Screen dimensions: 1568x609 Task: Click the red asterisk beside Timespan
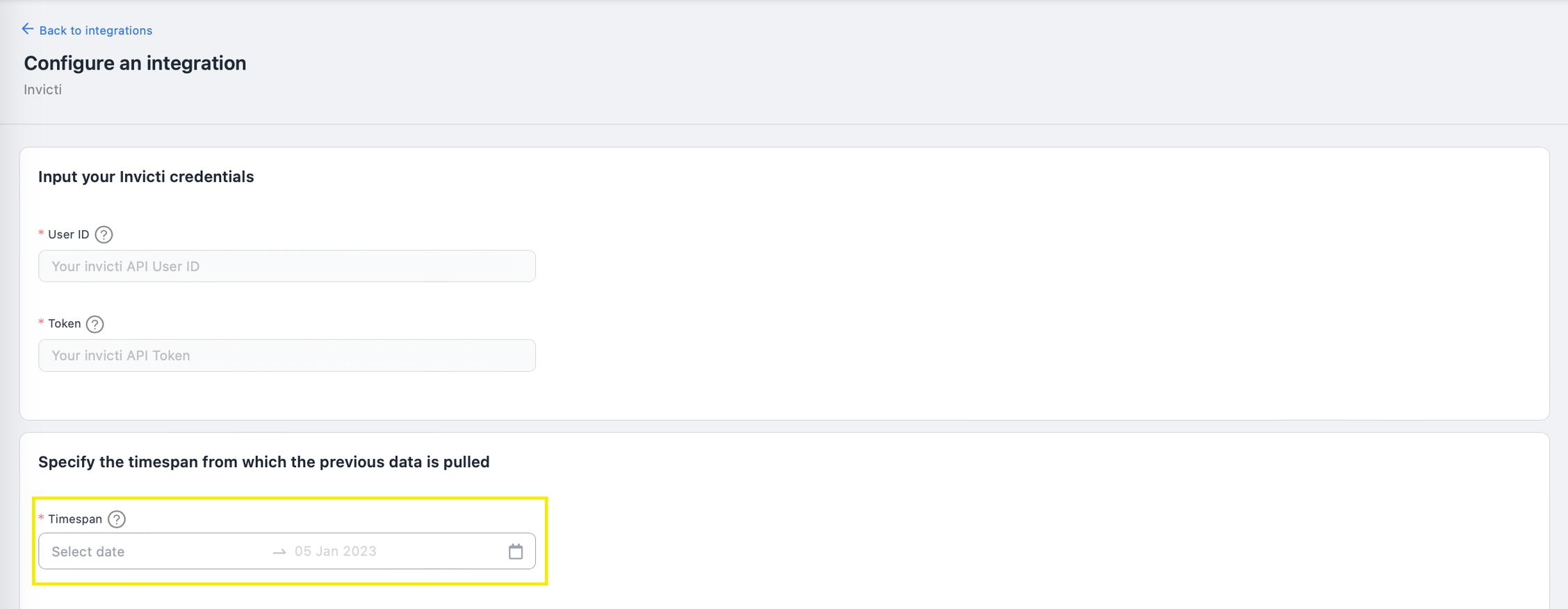(x=41, y=518)
